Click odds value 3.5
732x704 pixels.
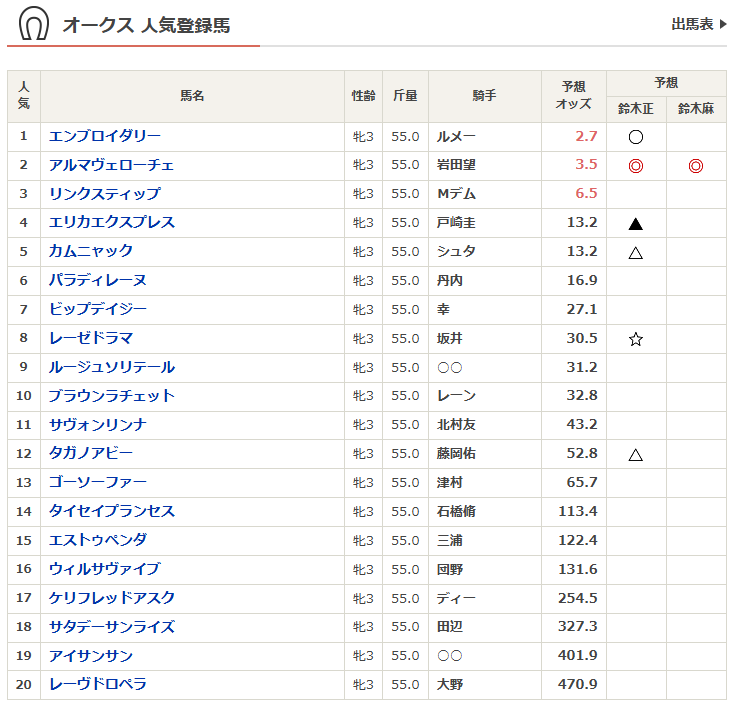coord(586,165)
